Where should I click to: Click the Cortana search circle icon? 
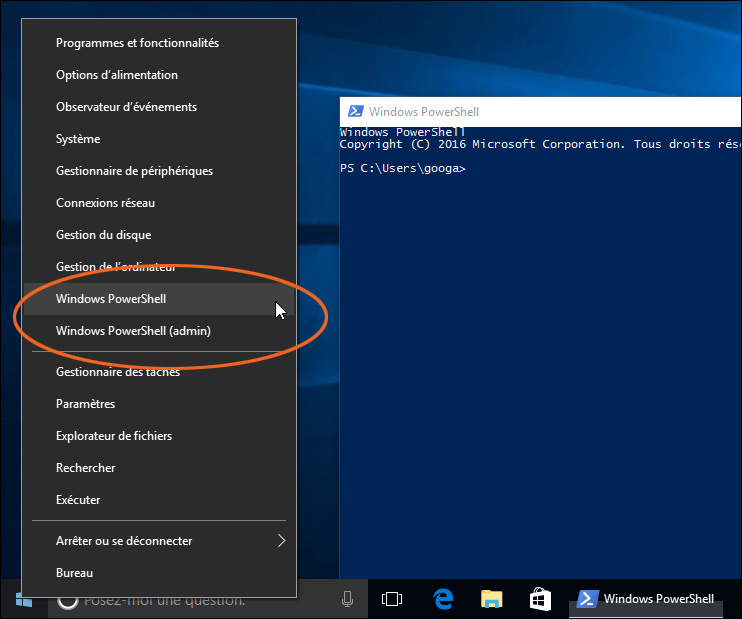(67, 600)
